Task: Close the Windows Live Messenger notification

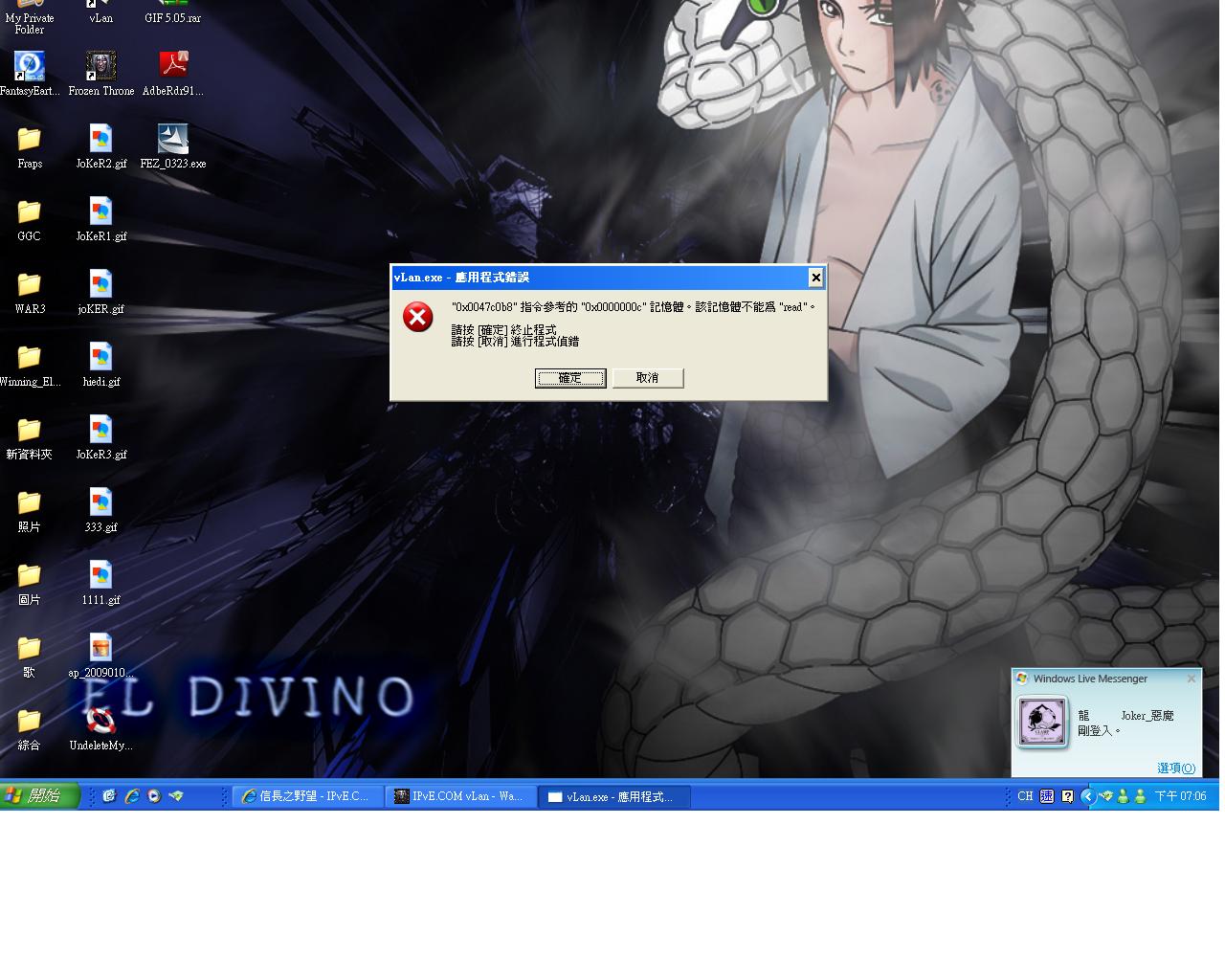Action: (x=1192, y=679)
